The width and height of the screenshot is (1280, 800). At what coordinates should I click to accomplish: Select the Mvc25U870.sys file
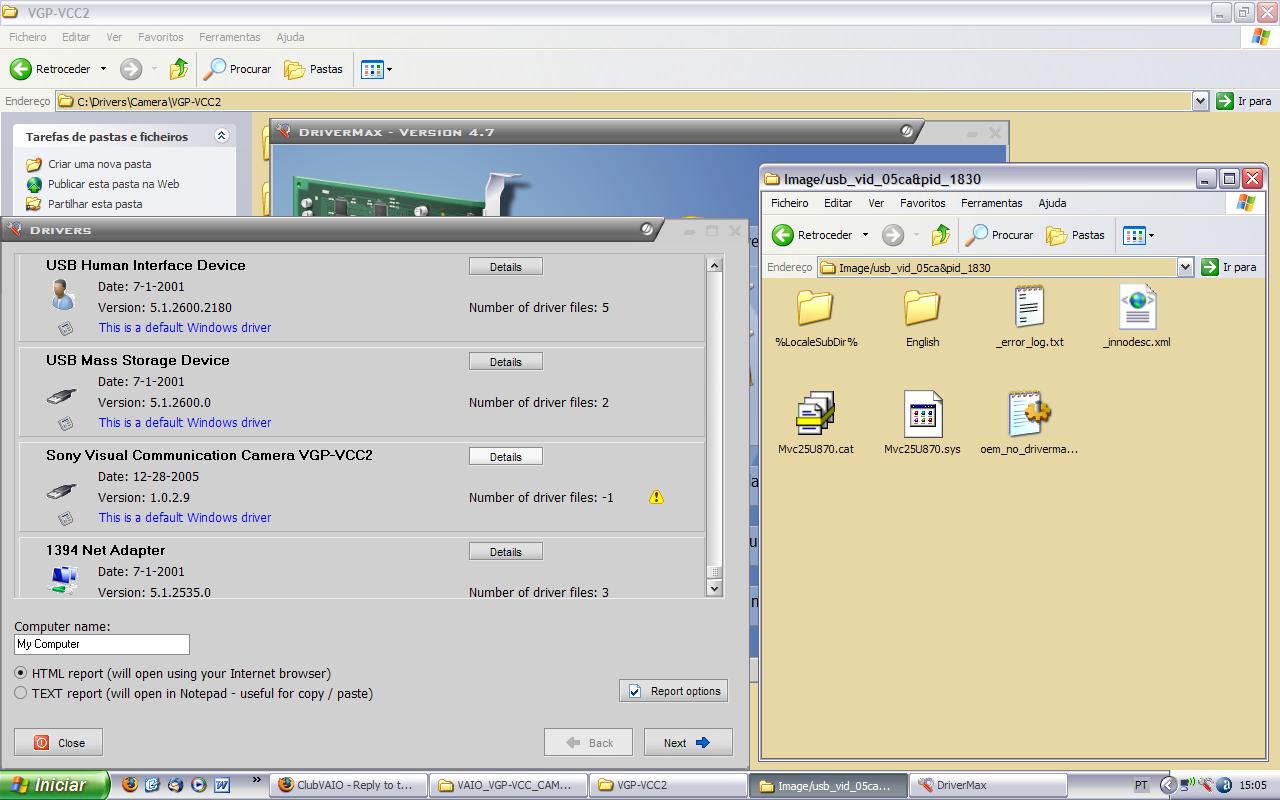(922, 424)
